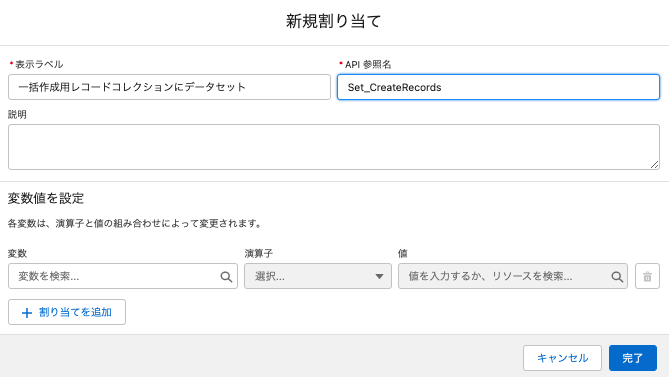Click the API 参照名 label text

pos(368,64)
